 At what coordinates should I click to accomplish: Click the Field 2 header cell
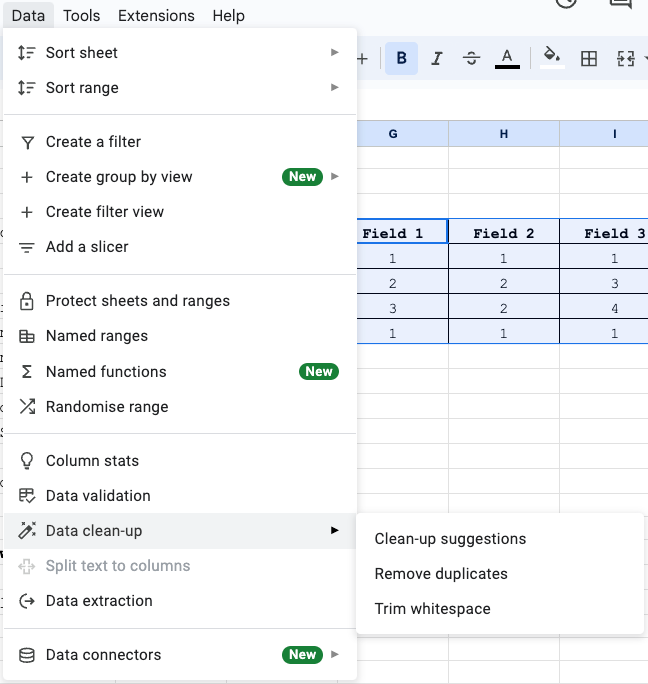point(504,231)
